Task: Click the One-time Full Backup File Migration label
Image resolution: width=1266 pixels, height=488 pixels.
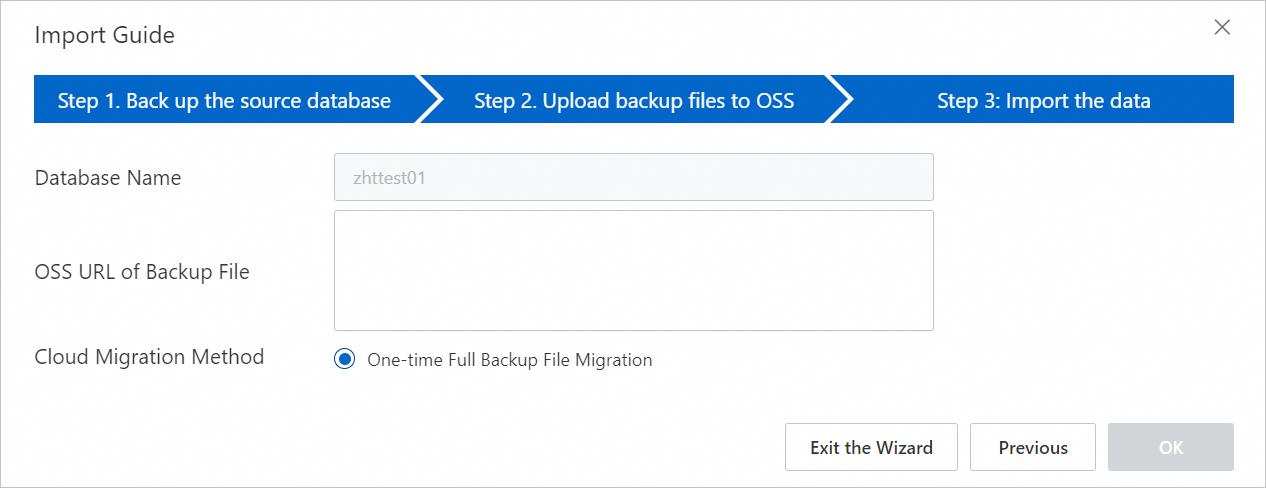Action: pyautogui.click(x=510, y=360)
